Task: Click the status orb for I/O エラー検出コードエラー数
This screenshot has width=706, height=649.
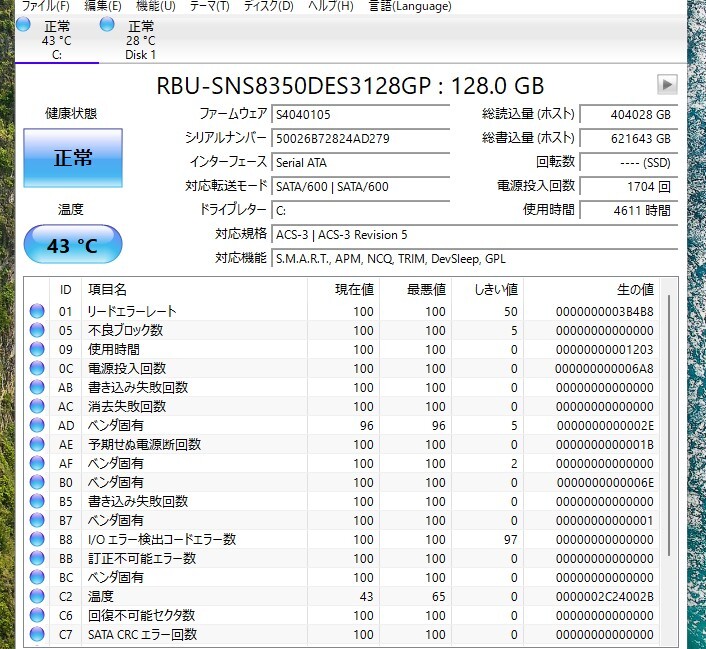Action: [38, 540]
